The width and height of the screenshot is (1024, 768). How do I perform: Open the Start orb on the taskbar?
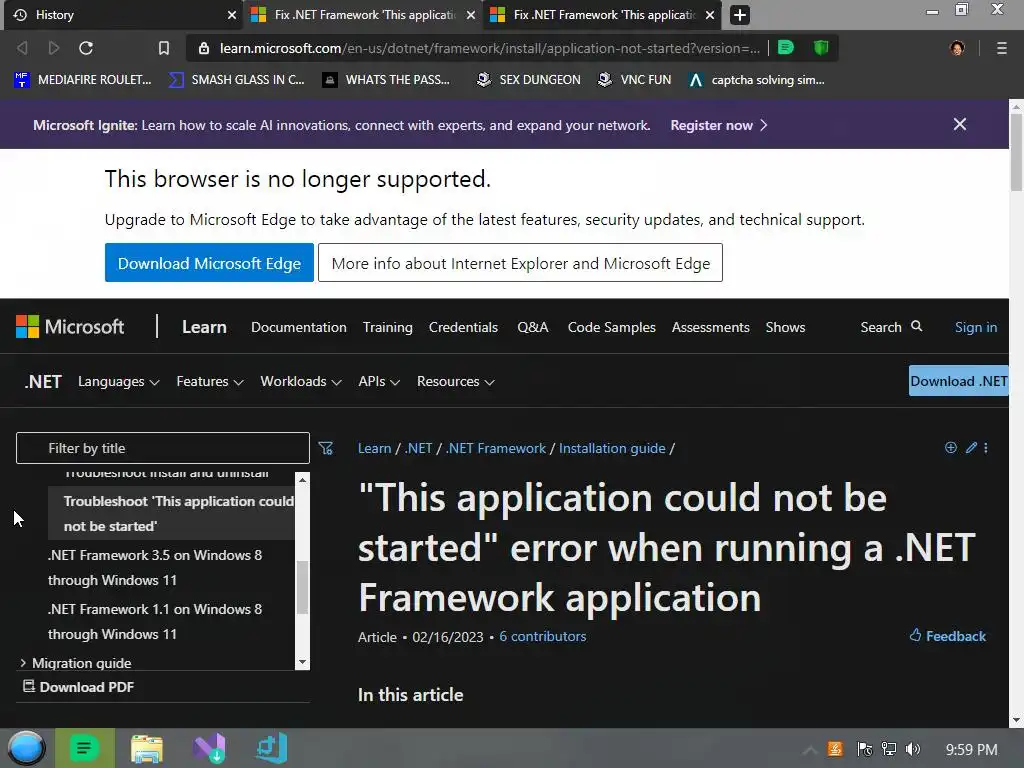click(26, 748)
